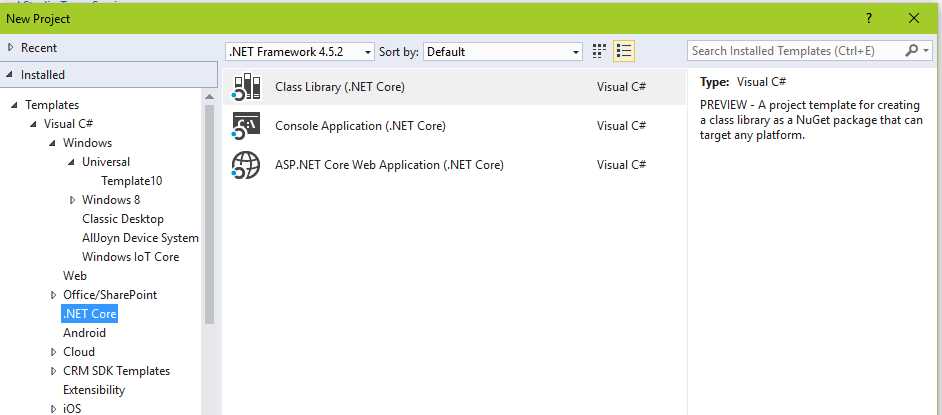Image resolution: width=942 pixels, height=415 pixels.
Task: Switch to the medium icons list view
Action: (x=624, y=52)
